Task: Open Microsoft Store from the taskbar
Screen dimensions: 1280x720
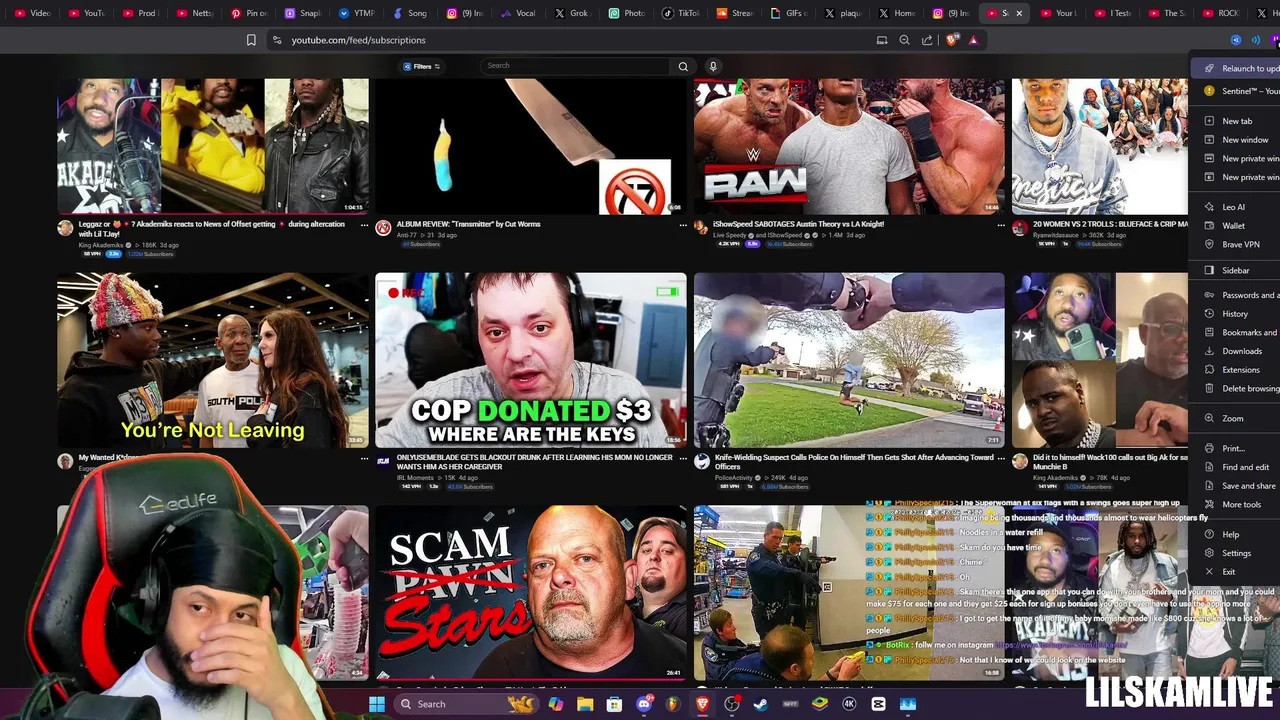Action: coord(614,704)
